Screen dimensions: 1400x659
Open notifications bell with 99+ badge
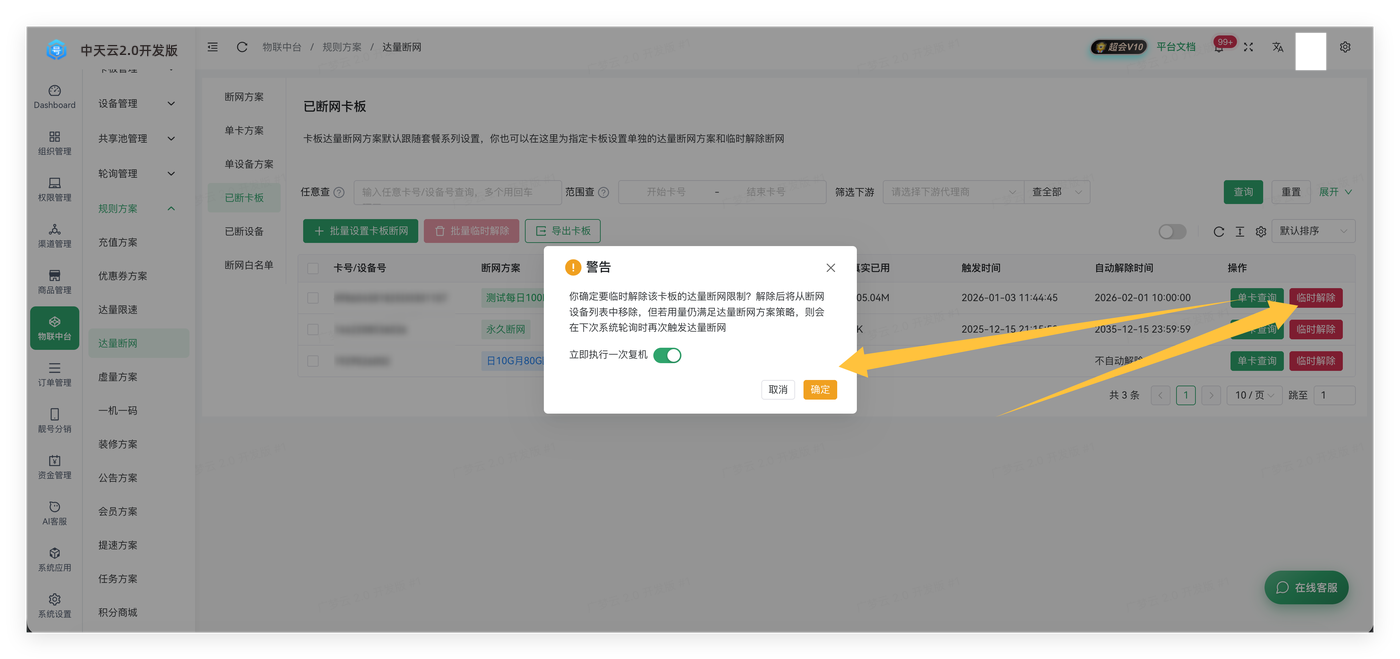(x=1219, y=47)
